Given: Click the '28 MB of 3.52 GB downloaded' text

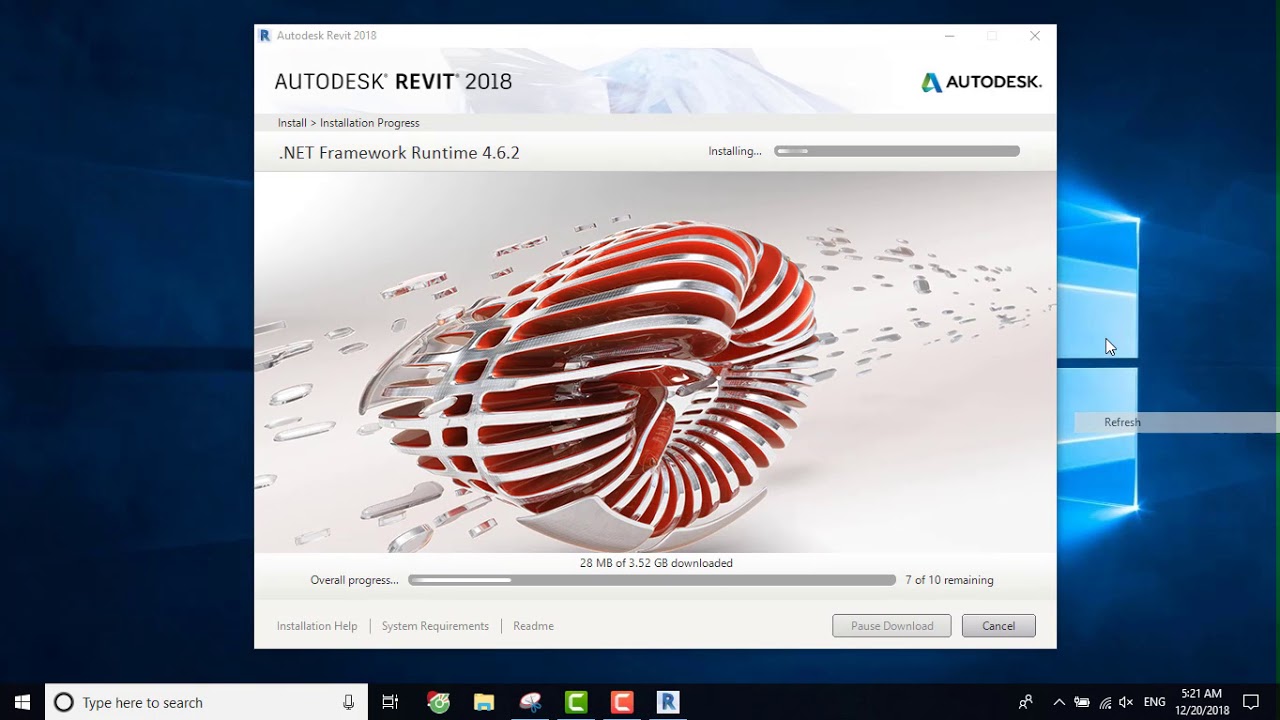Looking at the screenshot, I should point(656,563).
